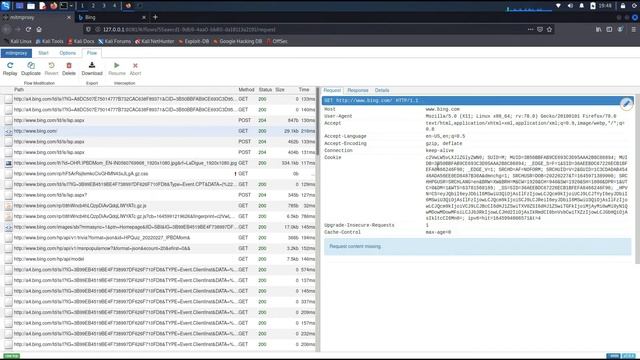This screenshot has height=360, width=640.
Task: Show sidebars icon in Firefox toolbar
Action: coord(609,29)
